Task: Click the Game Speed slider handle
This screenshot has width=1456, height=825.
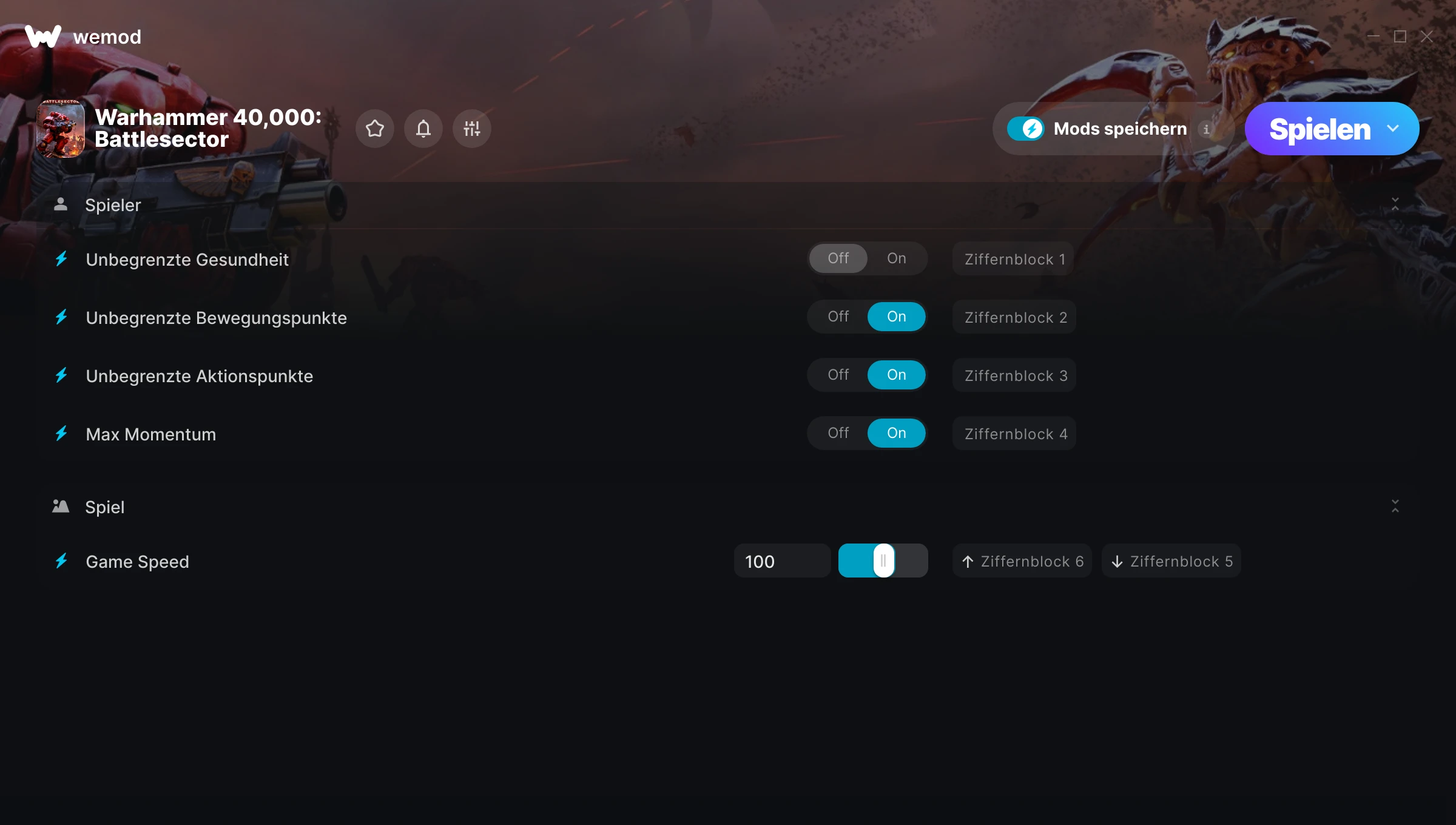Action: [x=884, y=561]
